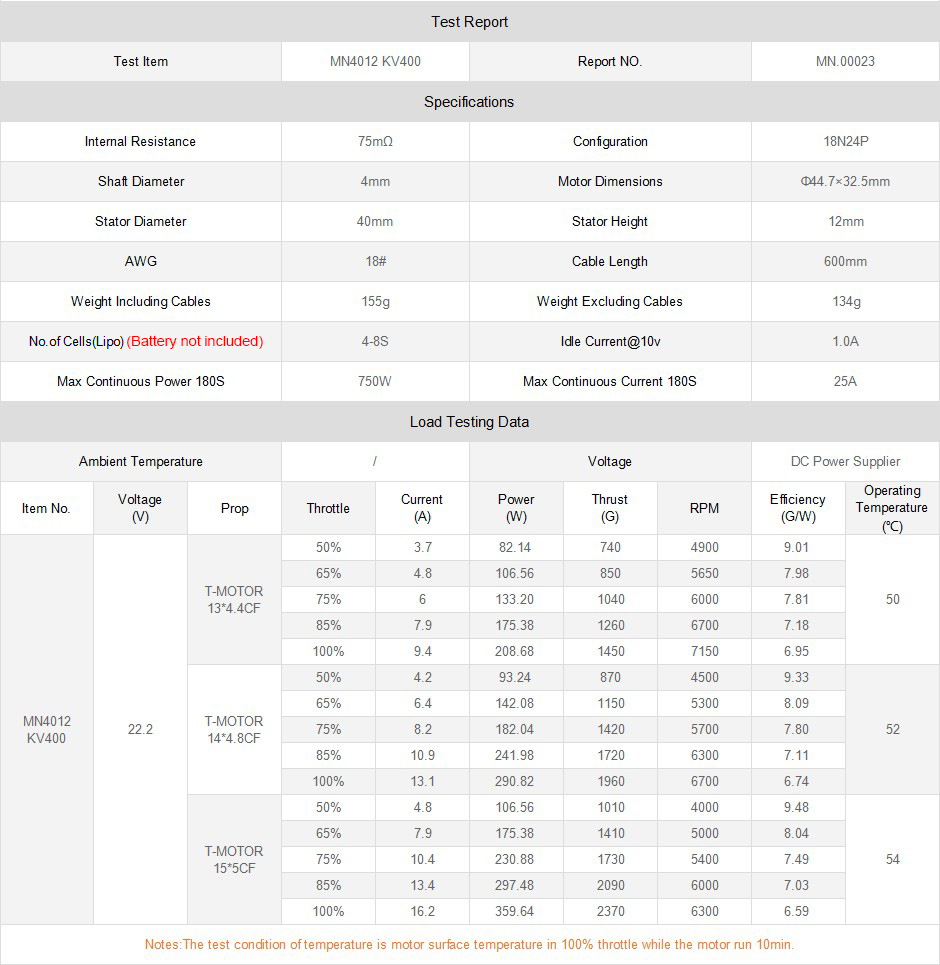This screenshot has width=940, height=965.
Task: Click the Load Testing Data header
Action: click(x=469, y=422)
